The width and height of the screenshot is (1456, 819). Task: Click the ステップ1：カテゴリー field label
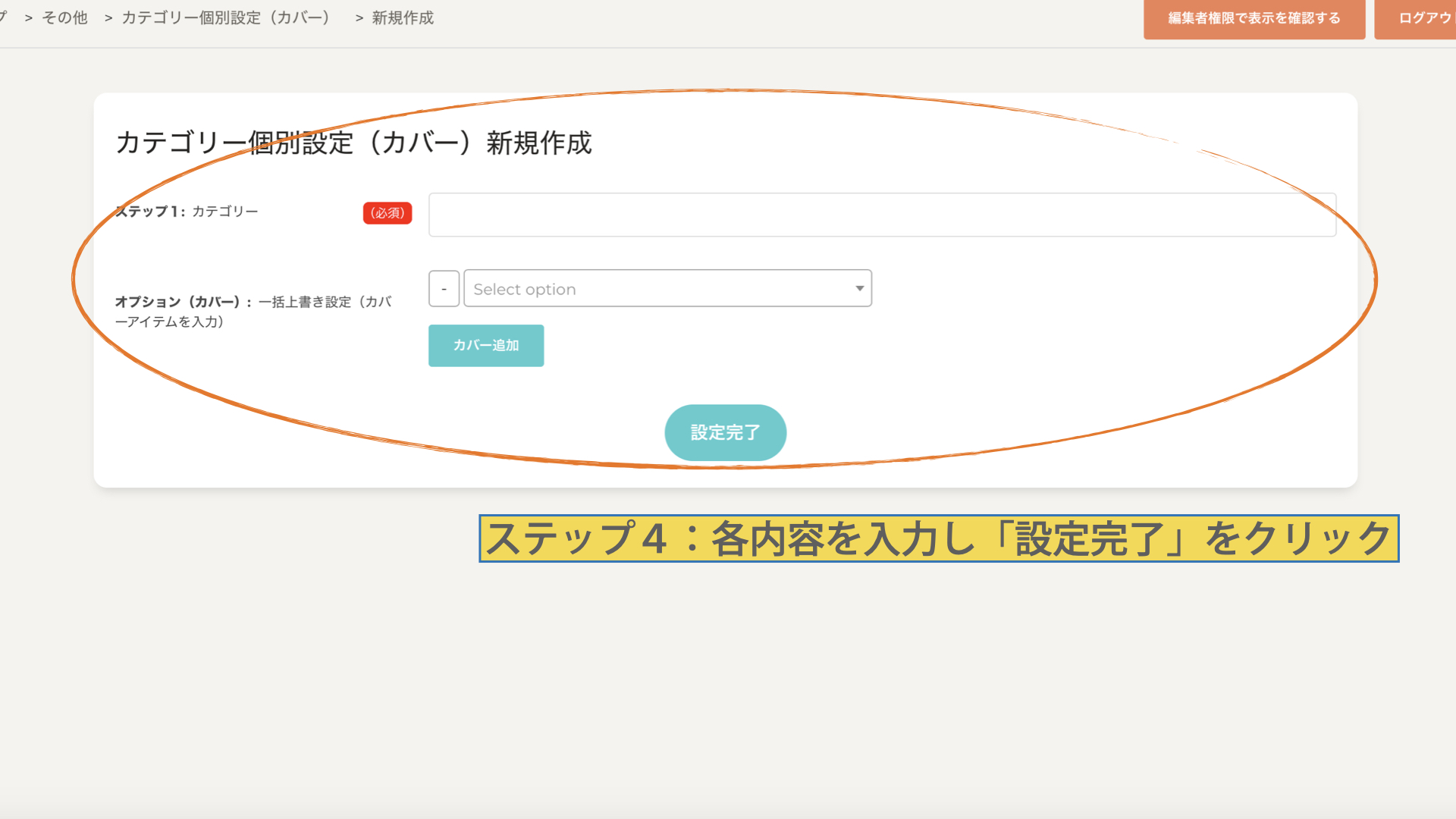tap(187, 212)
